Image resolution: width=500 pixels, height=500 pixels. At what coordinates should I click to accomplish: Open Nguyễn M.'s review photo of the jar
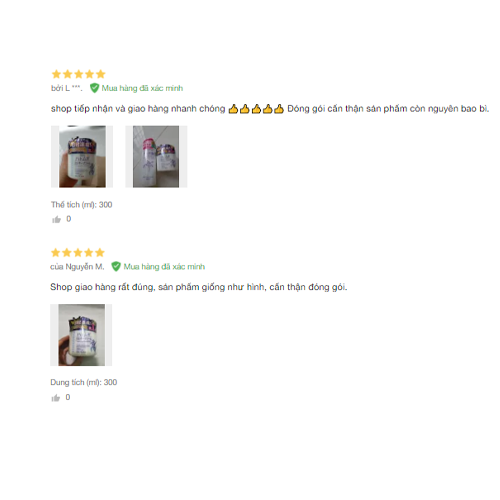[81, 335]
